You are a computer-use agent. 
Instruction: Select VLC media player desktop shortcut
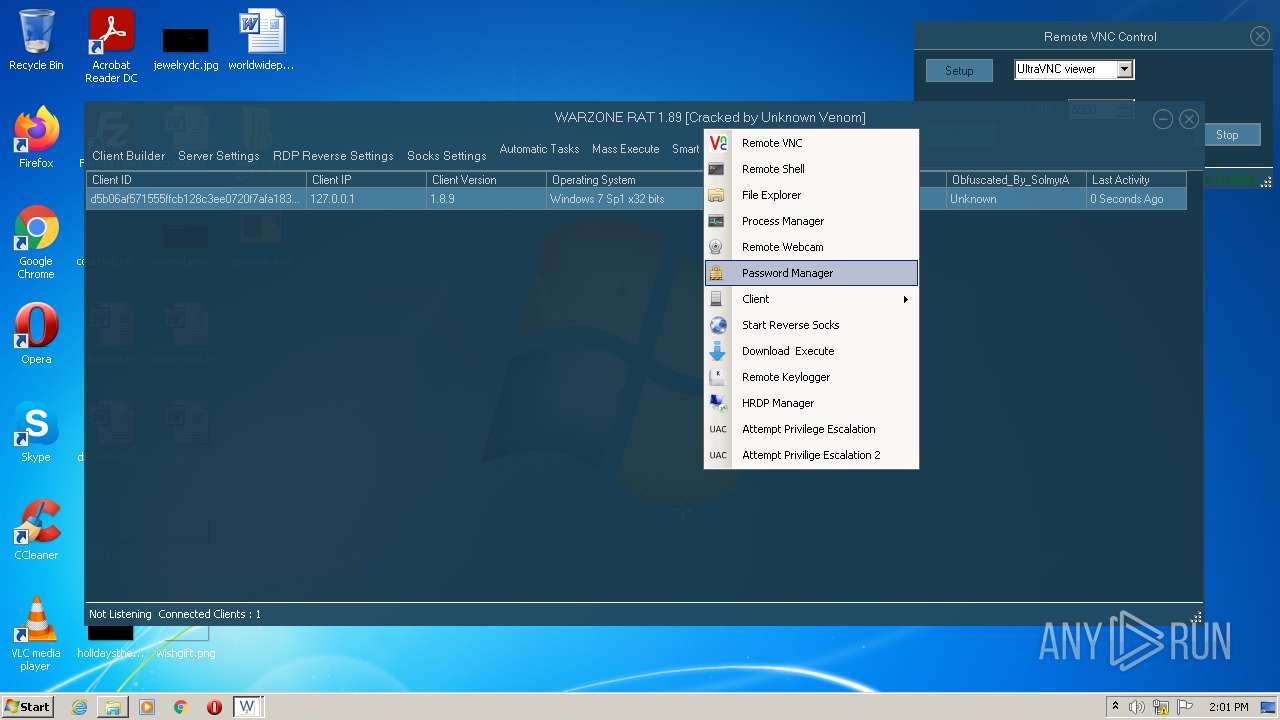click(x=36, y=634)
